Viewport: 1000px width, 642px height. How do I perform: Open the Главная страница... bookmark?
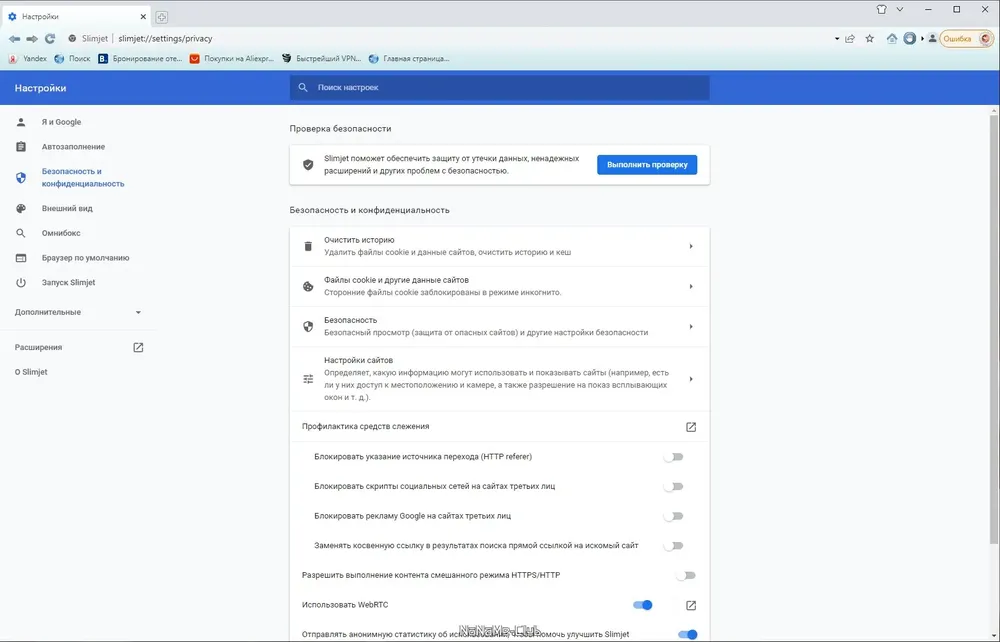[x=409, y=59]
